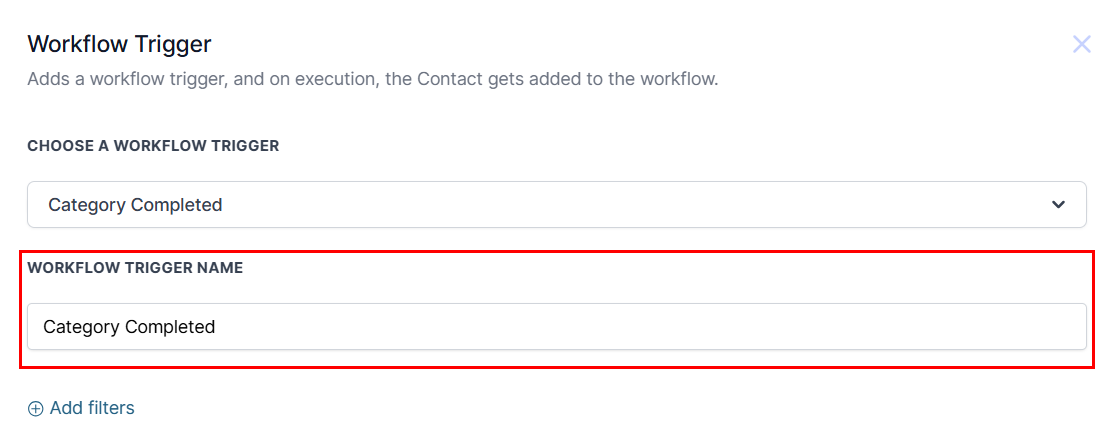The image size is (1117, 433).
Task: Click the plus-circle icon beside Add filters
Action: pyautogui.click(x=36, y=408)
